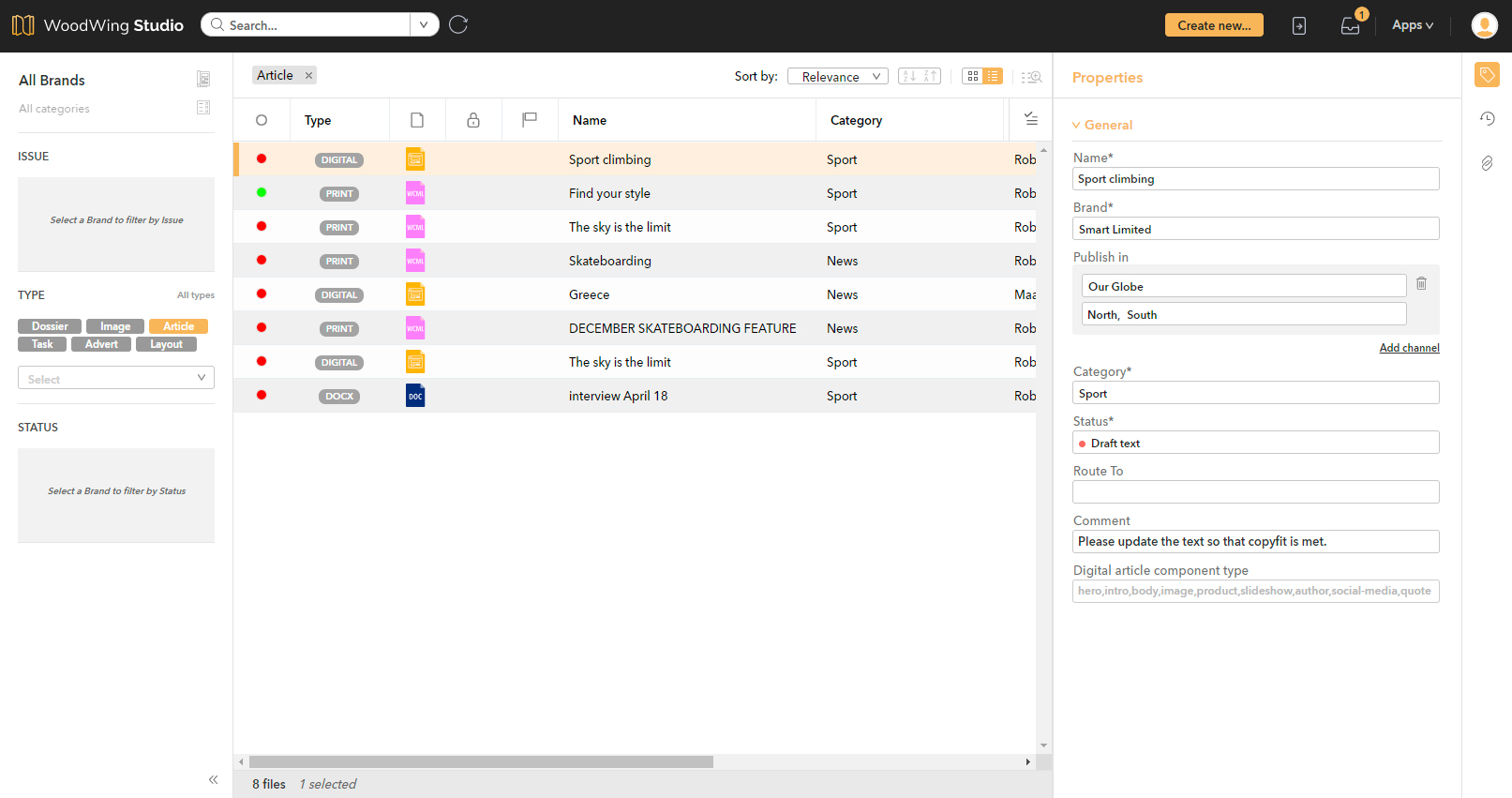Click the Add channel link
This screenshot has height=798, width=1512.
[1408, 348]
